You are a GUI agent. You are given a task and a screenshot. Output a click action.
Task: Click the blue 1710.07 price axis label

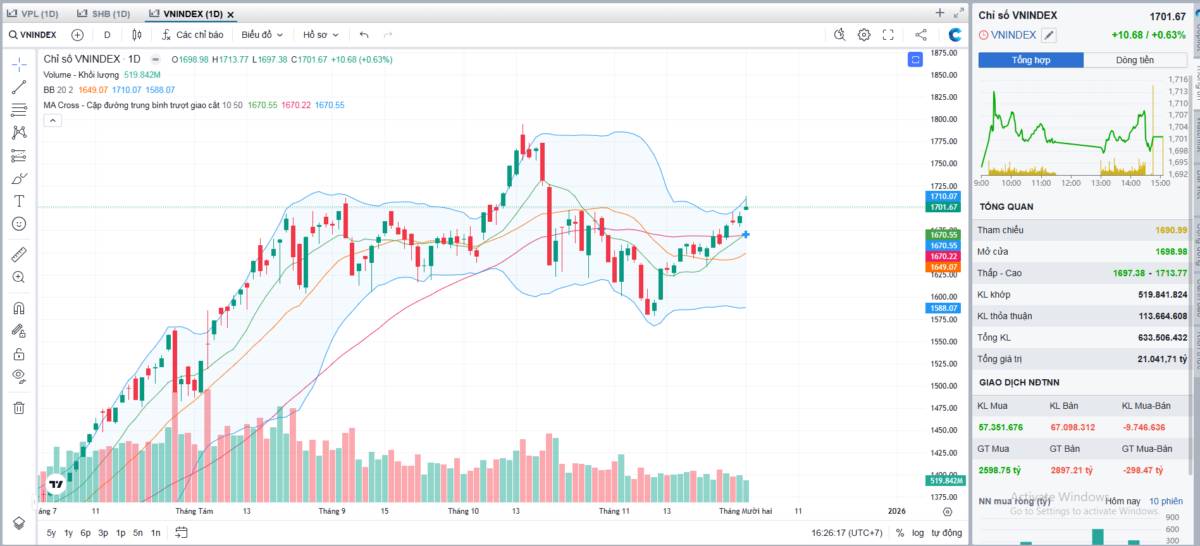(944, 197)
